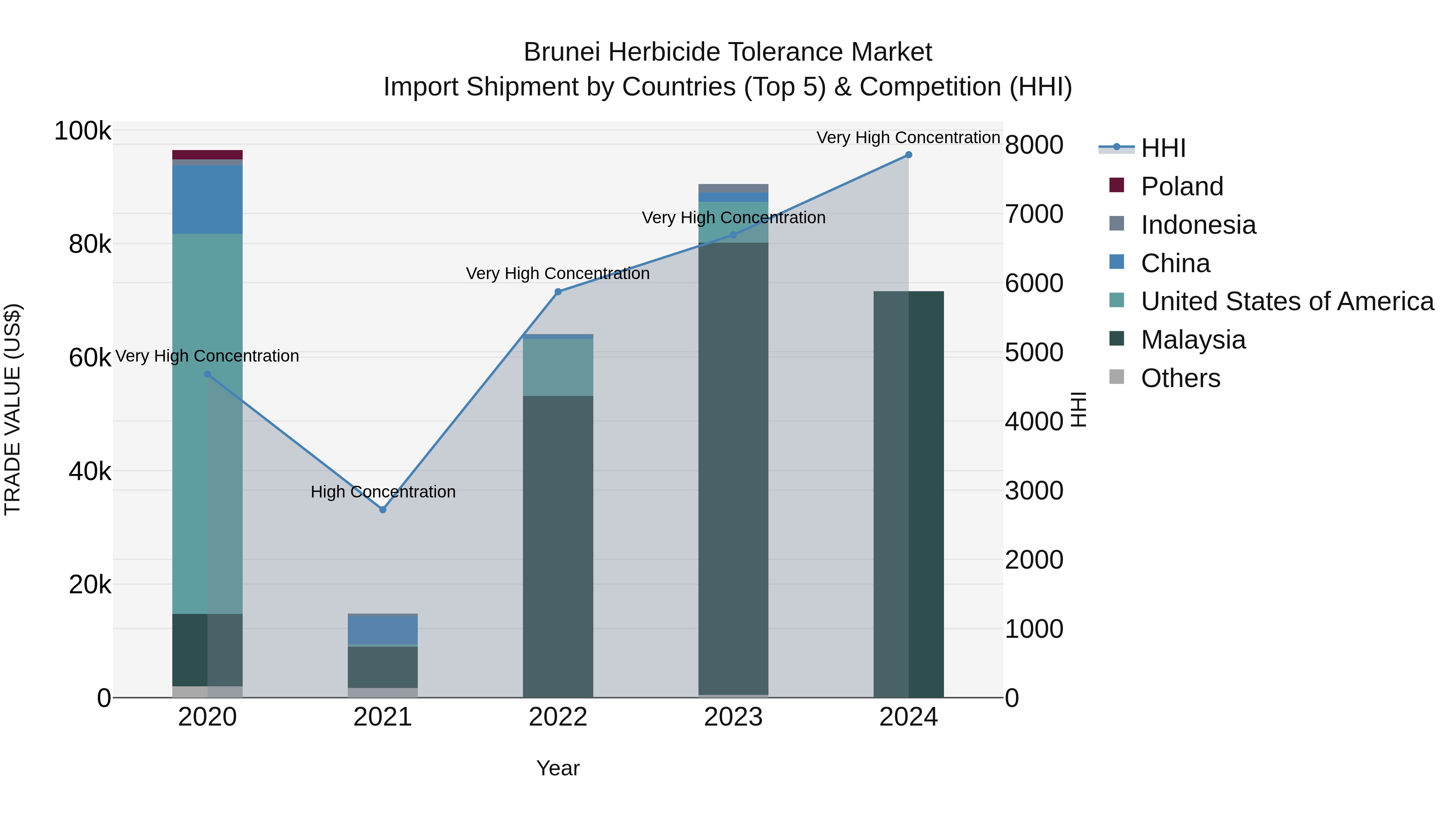Click the Malaysia bar for 2024

point(908,495)
